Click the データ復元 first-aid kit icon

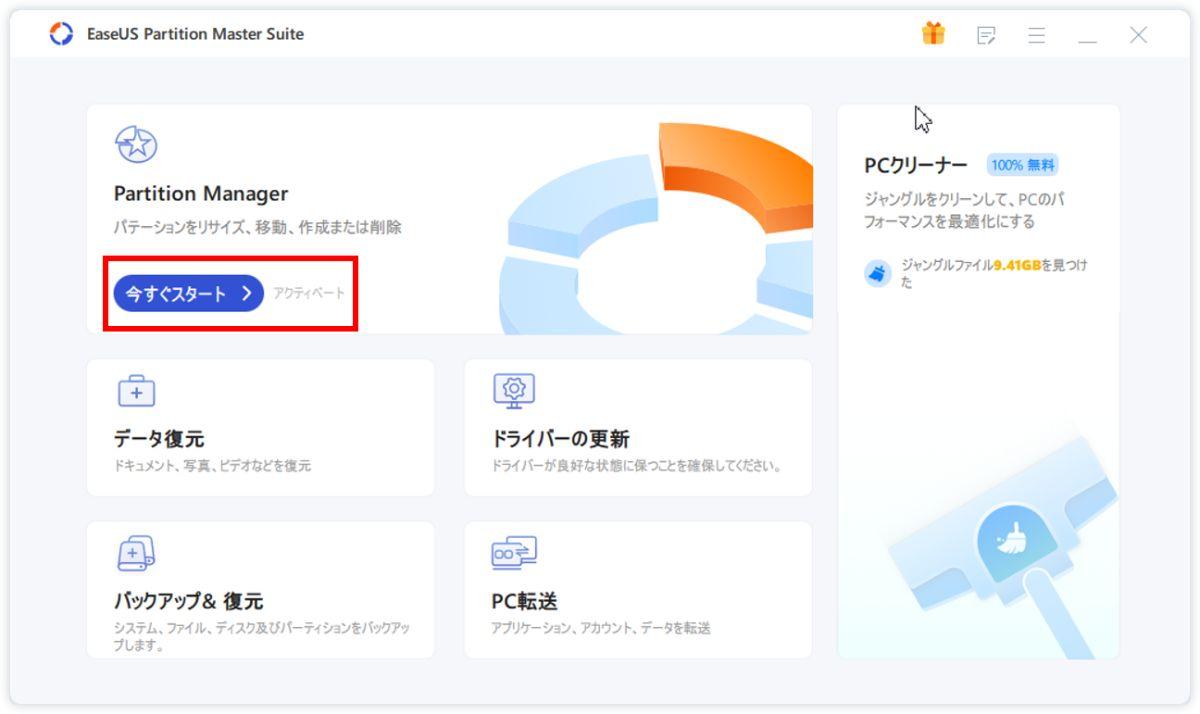coord(137,391)
